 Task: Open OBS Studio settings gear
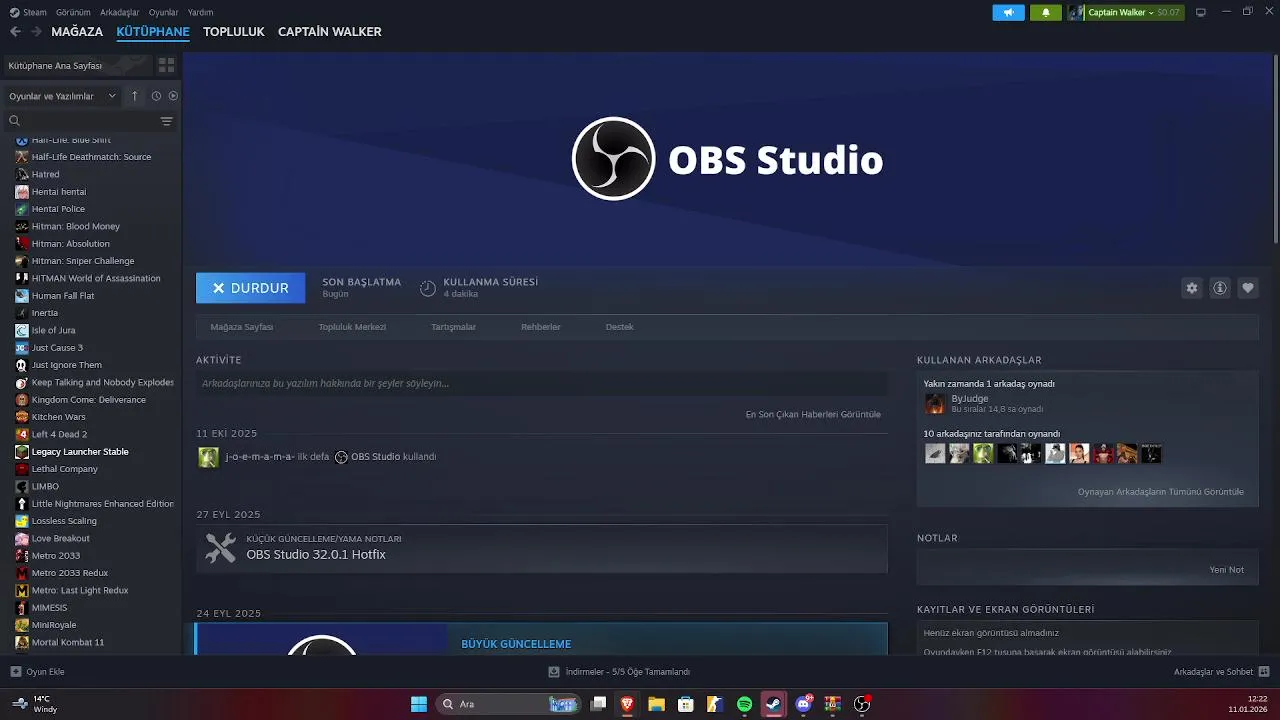click(1192, 288)
